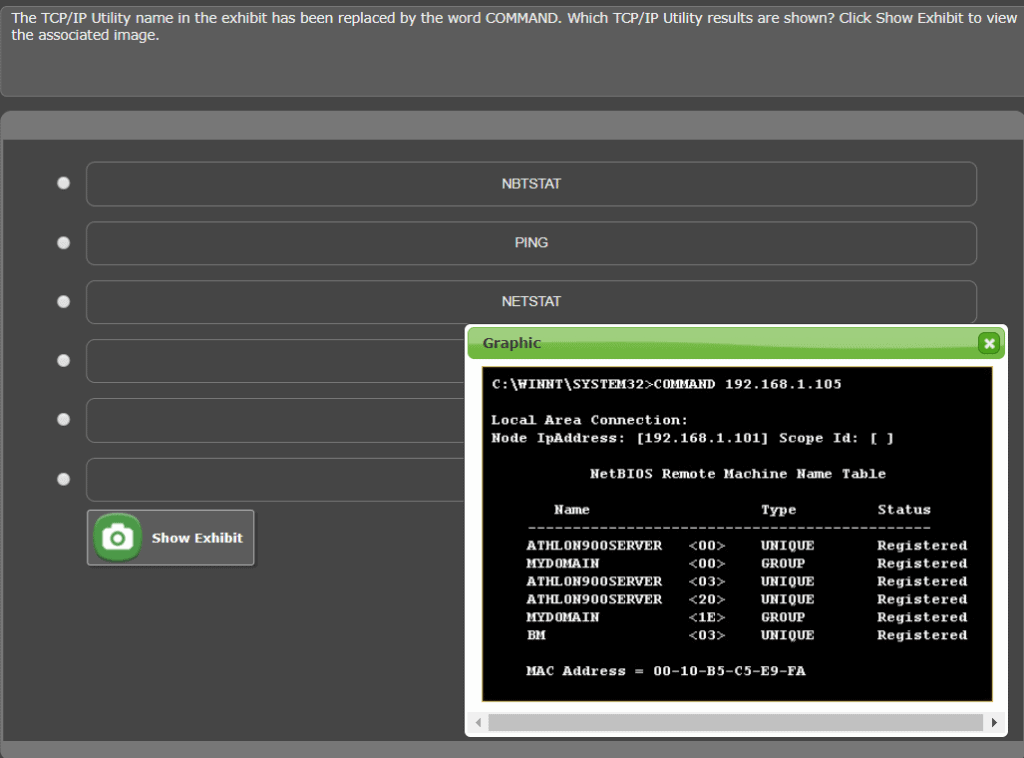Click the exhibit horizontal scrollbar thumb
The width and height of the screenshot is (1024, 758).
coord(735,722)
